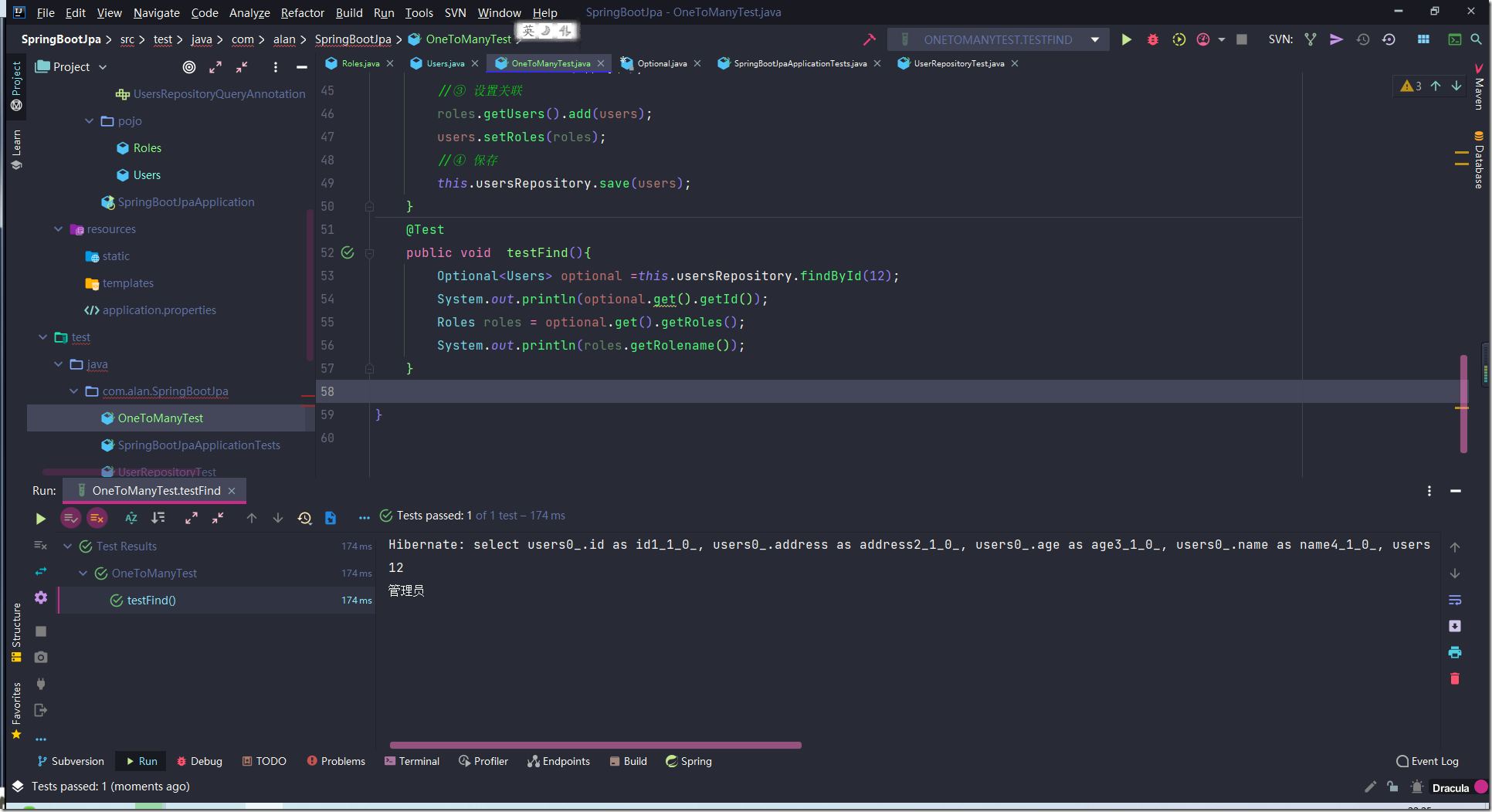The height and width of the screenshot is (812, 1492).
Task: Export test results icon
Action: tap(331, 518)
